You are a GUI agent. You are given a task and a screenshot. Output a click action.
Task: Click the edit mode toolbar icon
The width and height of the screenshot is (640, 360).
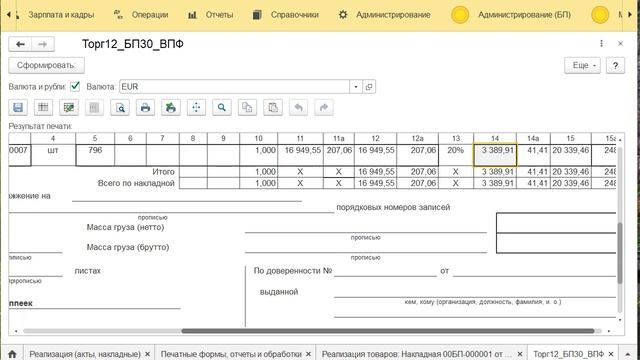tap(69, 108)
